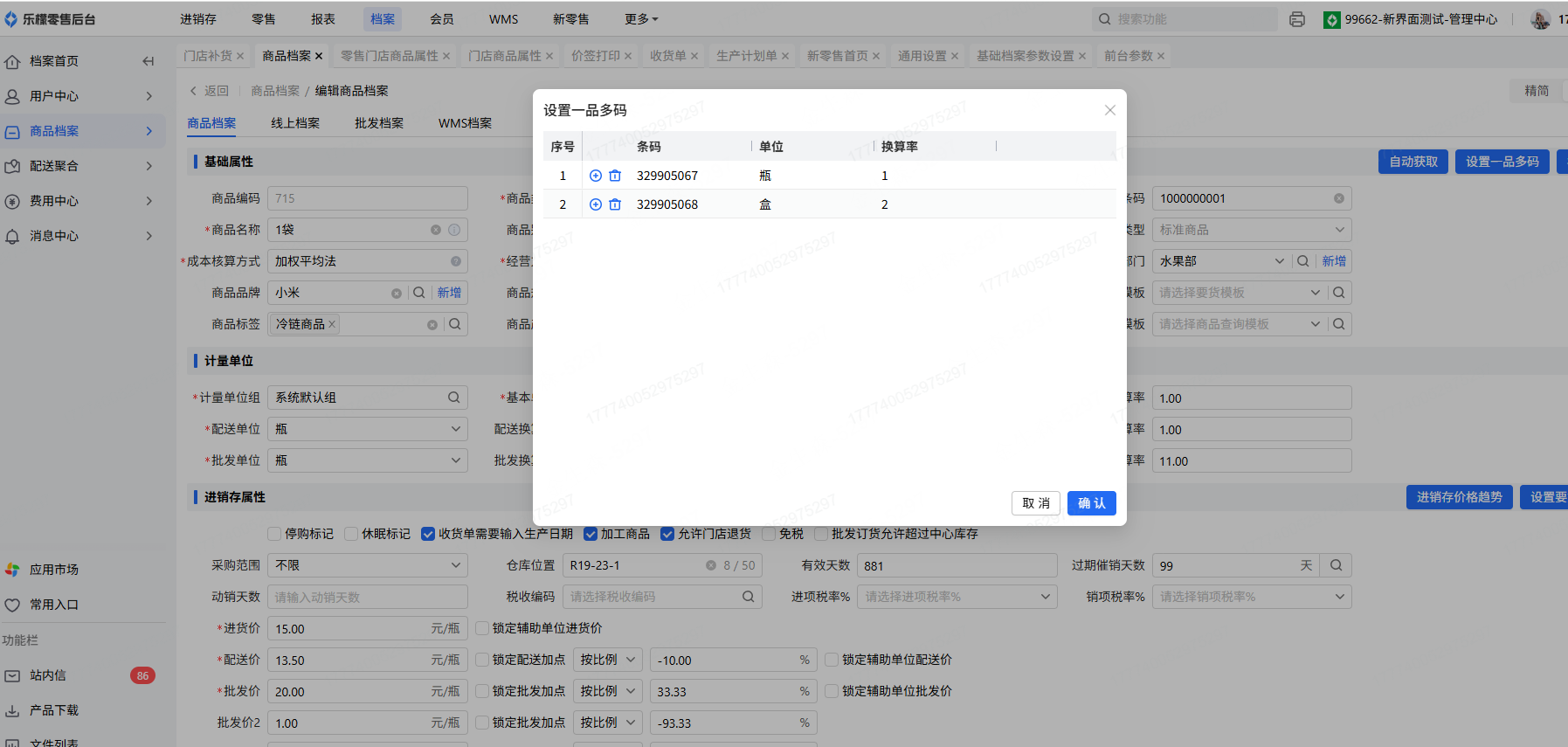1568x747 pixels.
Task: Close the 设置一品多码 dialog
Action: click(1109, 110)
